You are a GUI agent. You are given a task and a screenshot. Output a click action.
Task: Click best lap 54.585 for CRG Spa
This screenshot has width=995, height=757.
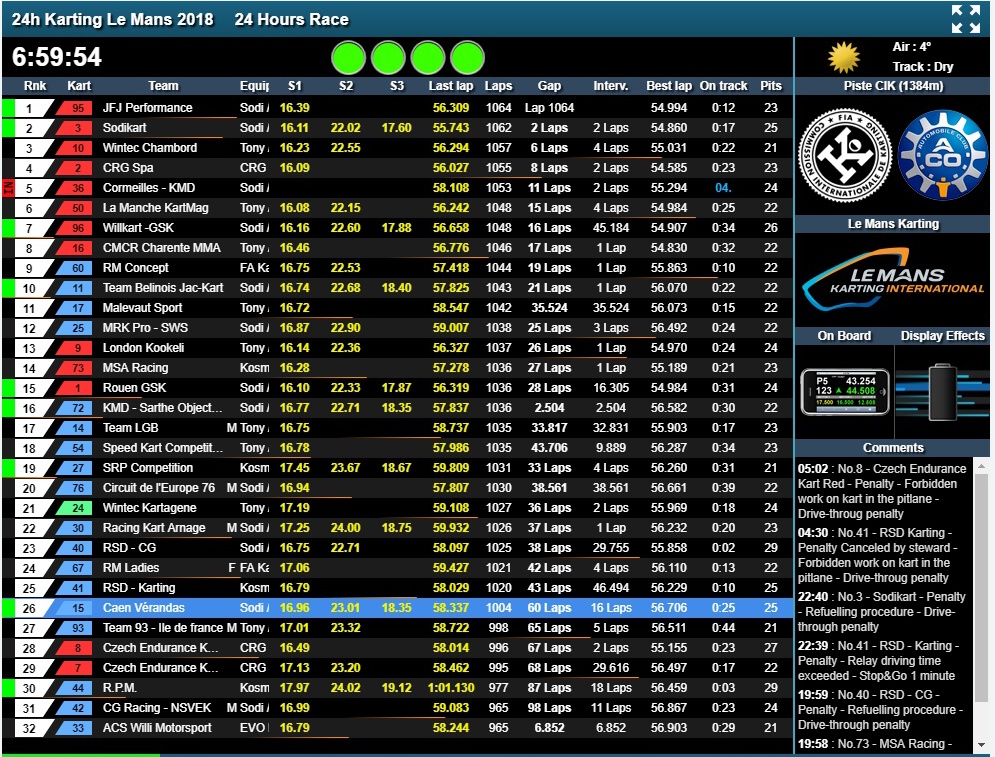[x=669, y=168]
